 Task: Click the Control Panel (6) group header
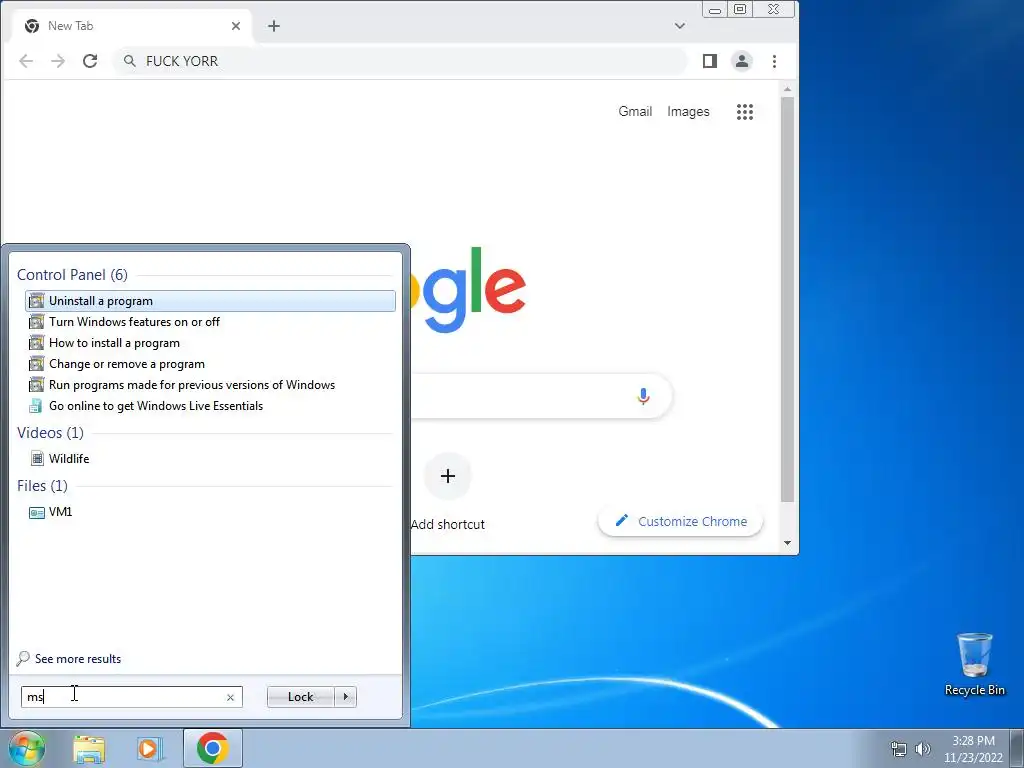(72, 275)
